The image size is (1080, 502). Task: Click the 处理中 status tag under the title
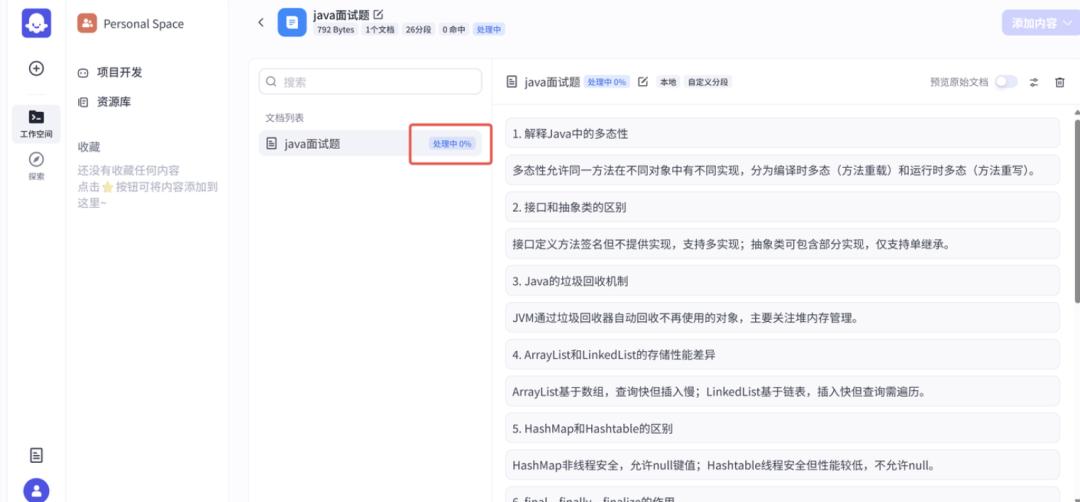(489, 30)
